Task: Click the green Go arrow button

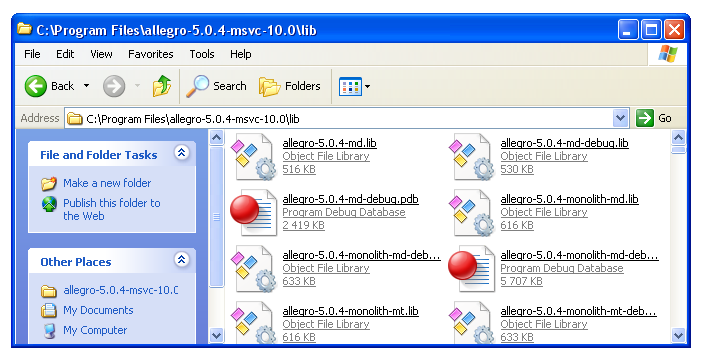Action: click(645, 118)
